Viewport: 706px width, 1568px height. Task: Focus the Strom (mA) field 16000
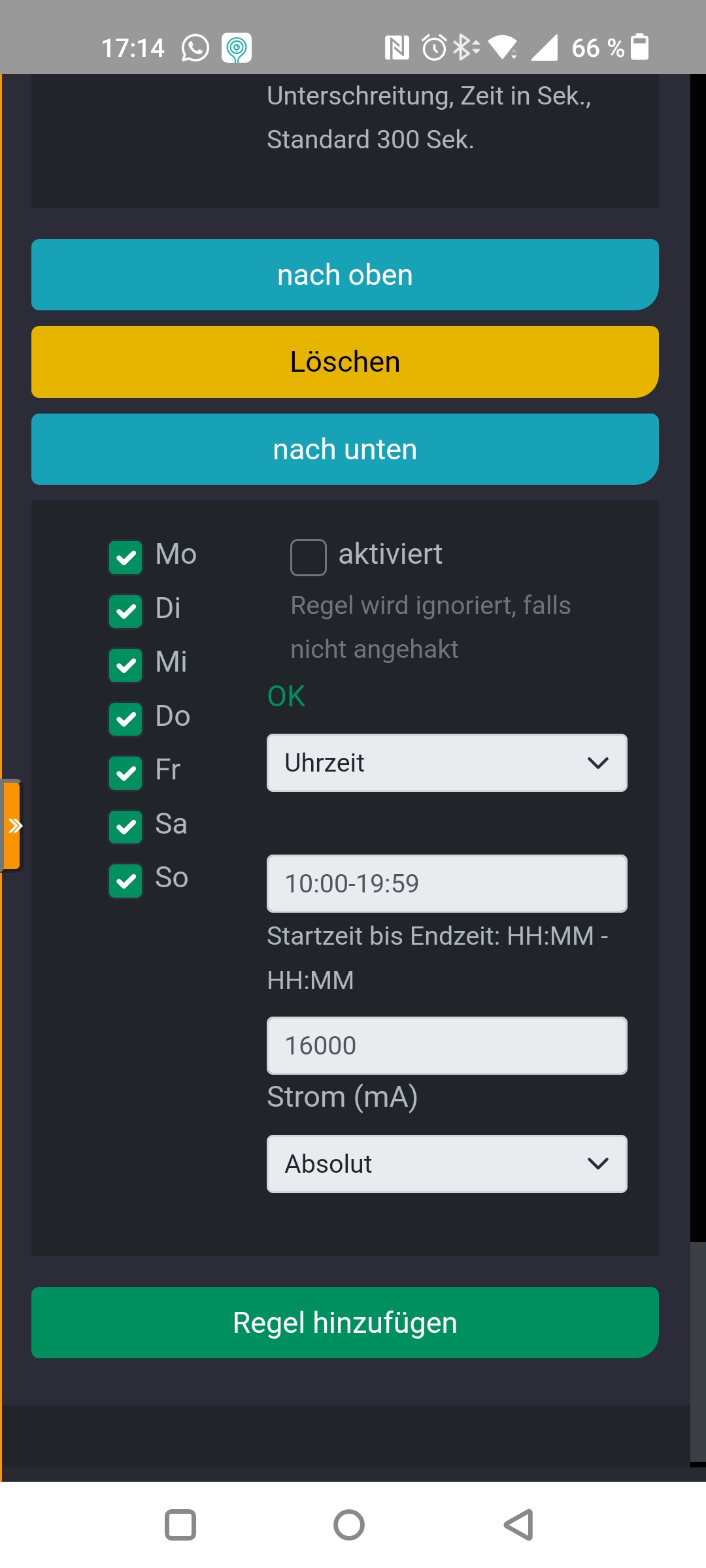pyautogui.click(x=447, y=1045)
